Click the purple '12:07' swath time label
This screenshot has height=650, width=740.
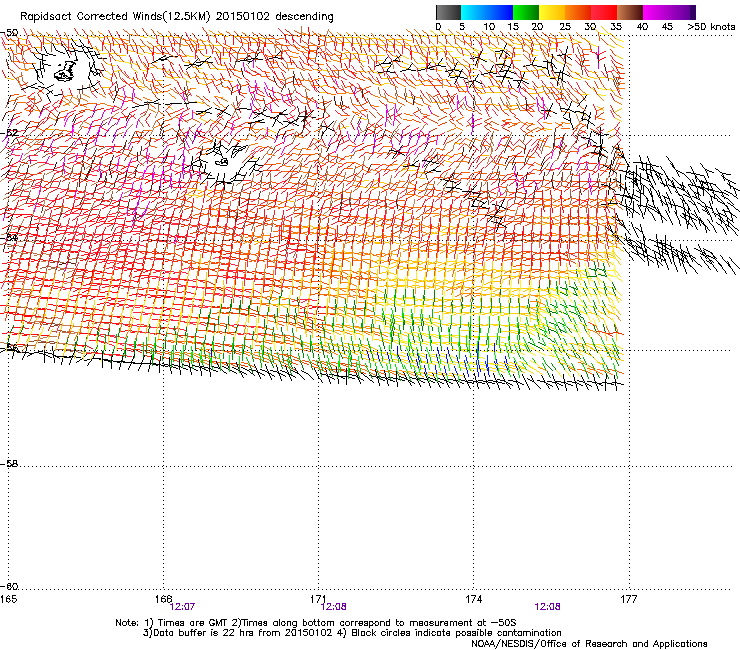[183, 607]
